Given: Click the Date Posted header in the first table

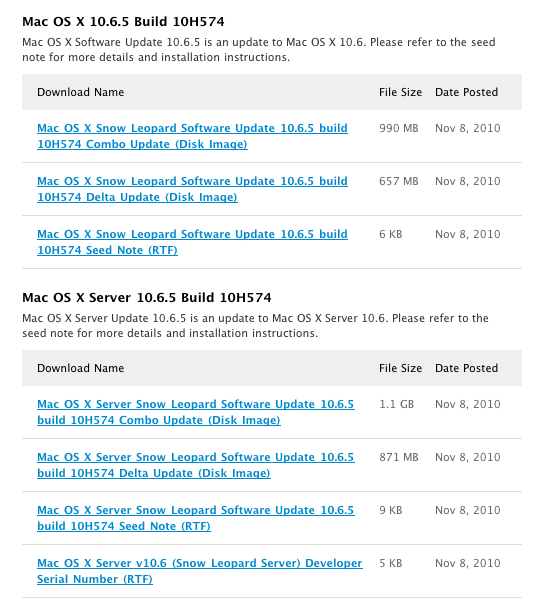Looking at the screenshot, I should 466,92.
